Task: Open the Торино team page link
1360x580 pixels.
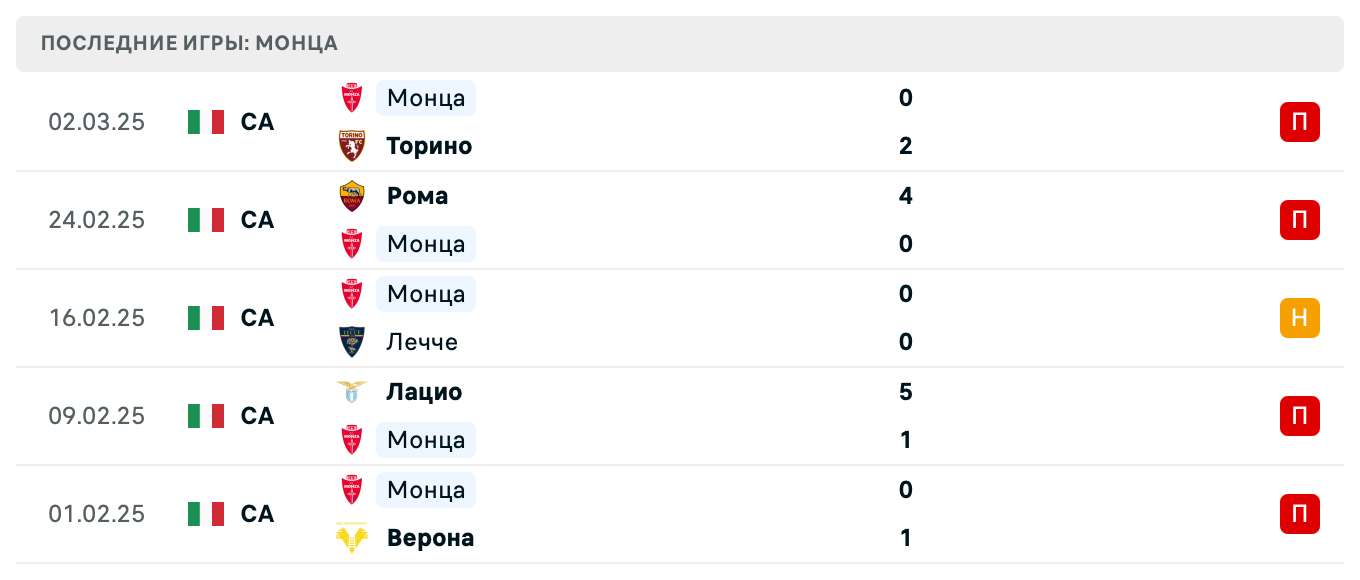Action: pos(429,145)
